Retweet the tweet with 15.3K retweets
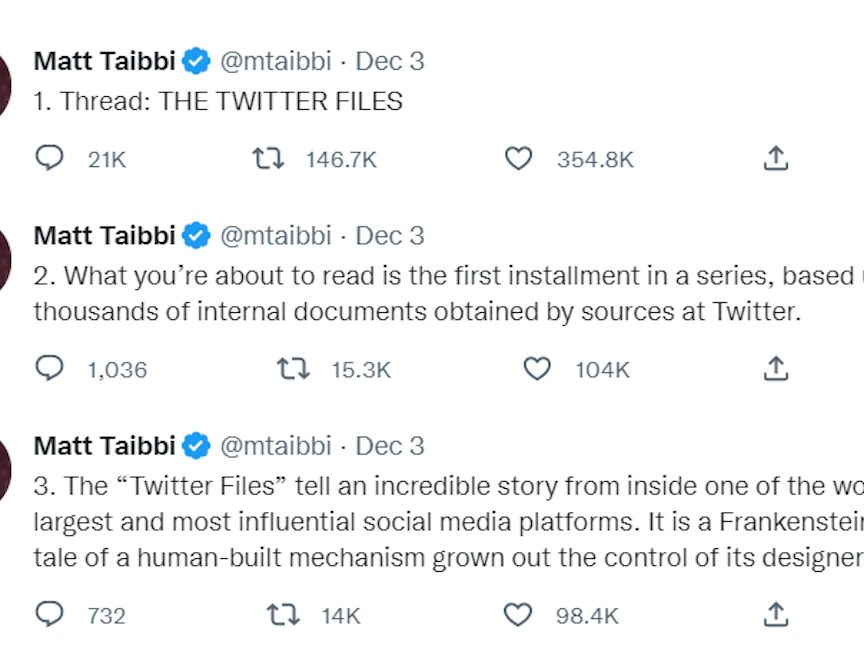864x648 pixels. 293,369
